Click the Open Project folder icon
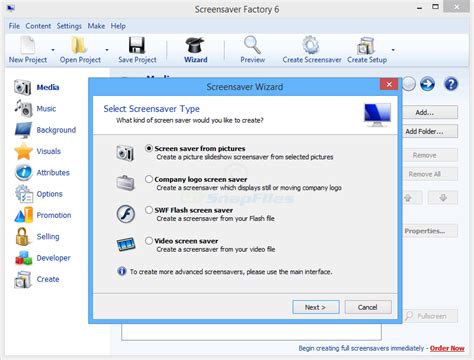Viewport: 474px width, 360px height. click(x=79, y=45)
